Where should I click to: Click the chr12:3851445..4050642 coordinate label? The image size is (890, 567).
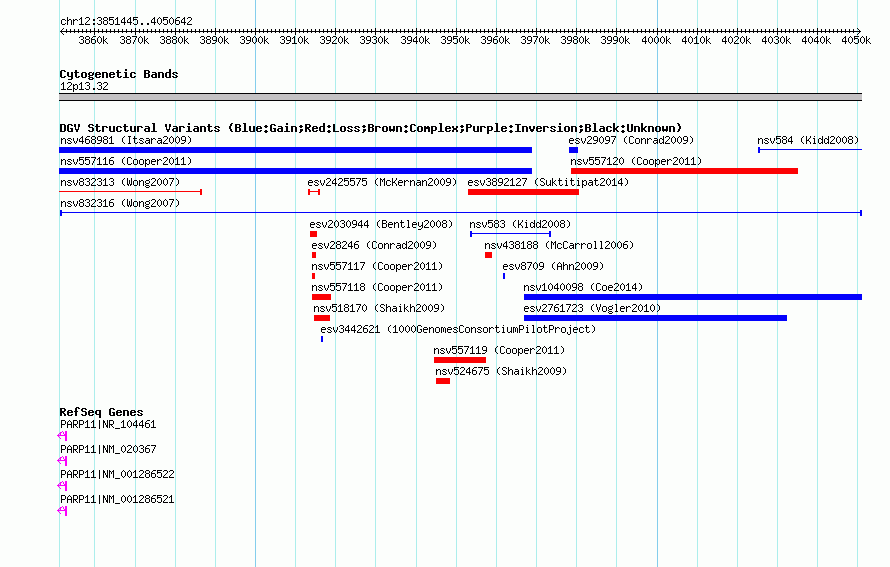[126, 21]
